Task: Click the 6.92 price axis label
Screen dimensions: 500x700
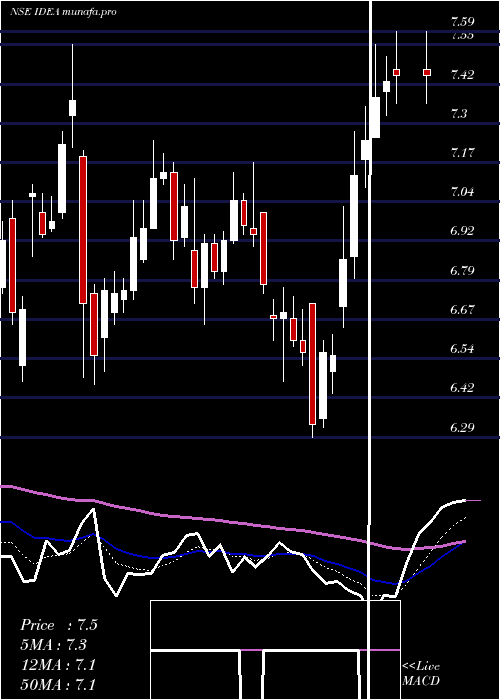Action: [462, 231]
